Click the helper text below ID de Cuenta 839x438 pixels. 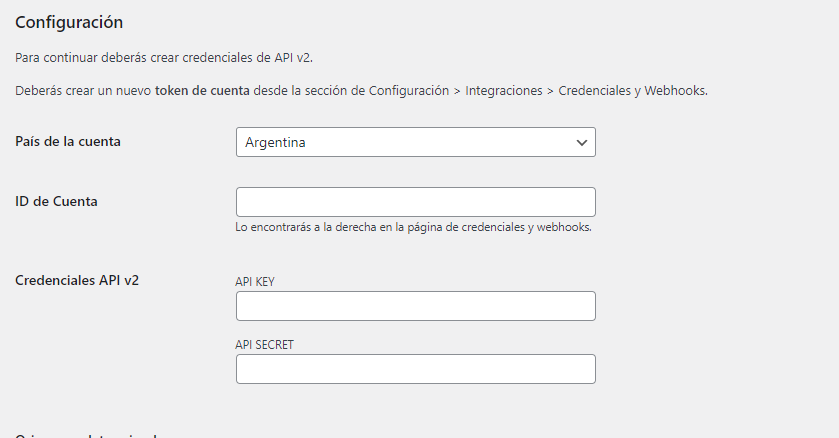tap(414, 227)
